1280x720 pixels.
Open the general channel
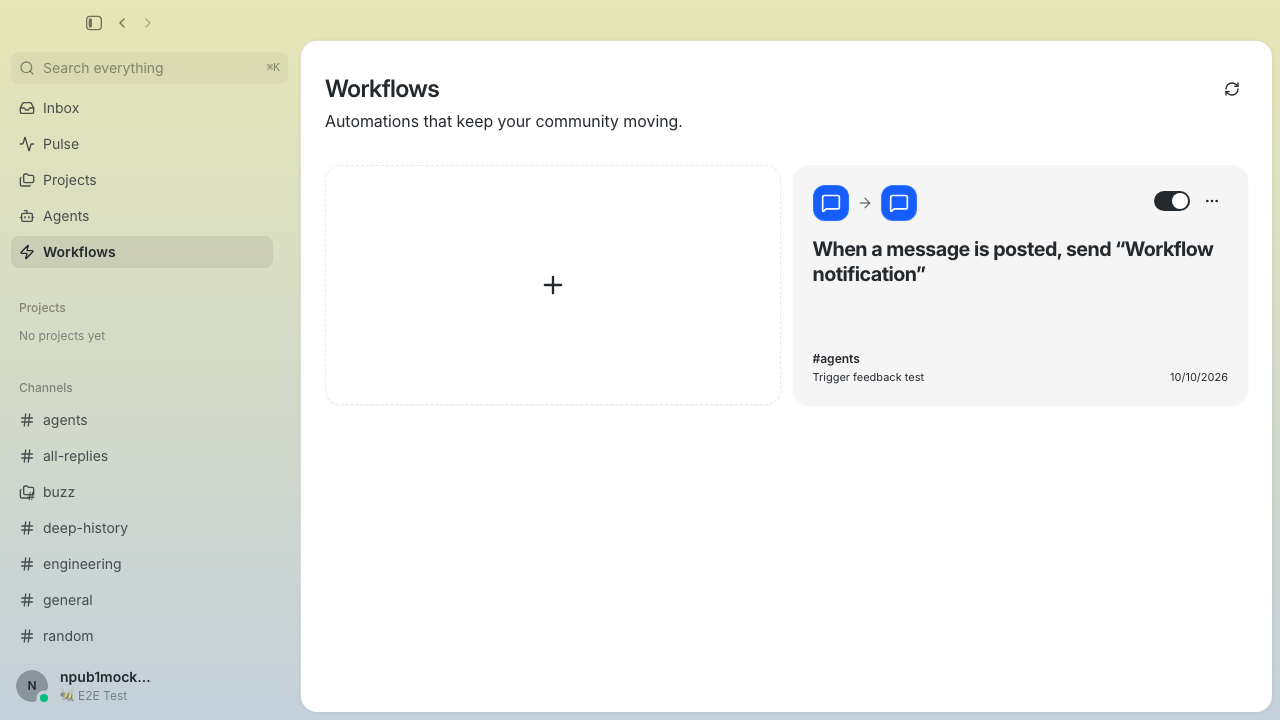point(142,600)
